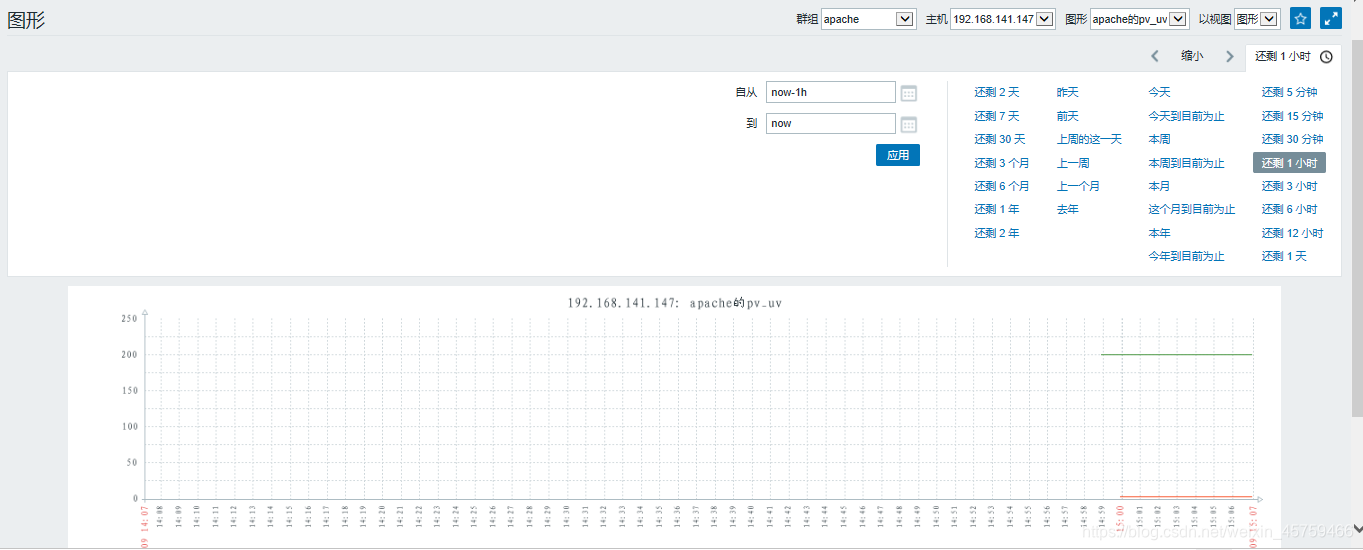Set range to 还剩 3 小时
Screen dimensions: 1363x550
point(1290,186)
